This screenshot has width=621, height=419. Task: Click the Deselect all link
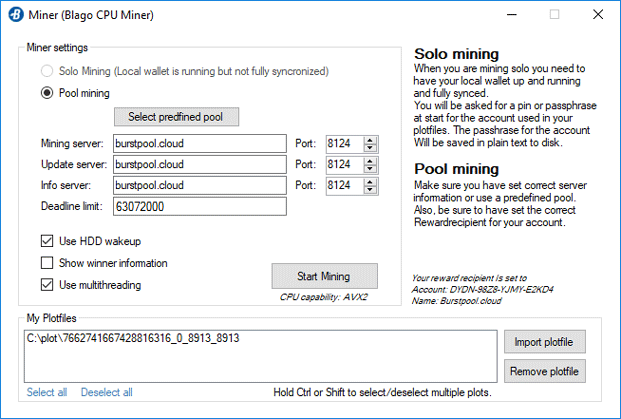coord(107,392)
